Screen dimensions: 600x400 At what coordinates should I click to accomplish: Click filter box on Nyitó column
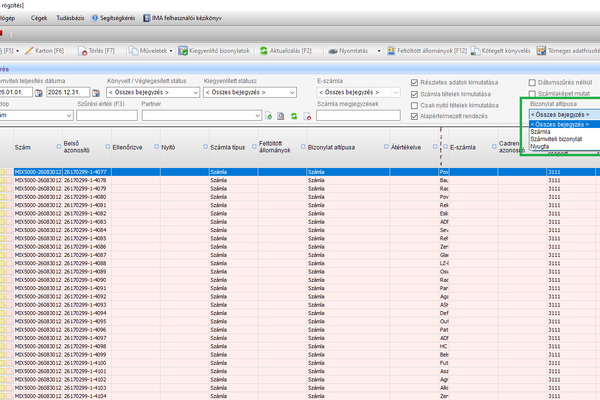pyautogui.click(x=205, y=147)
